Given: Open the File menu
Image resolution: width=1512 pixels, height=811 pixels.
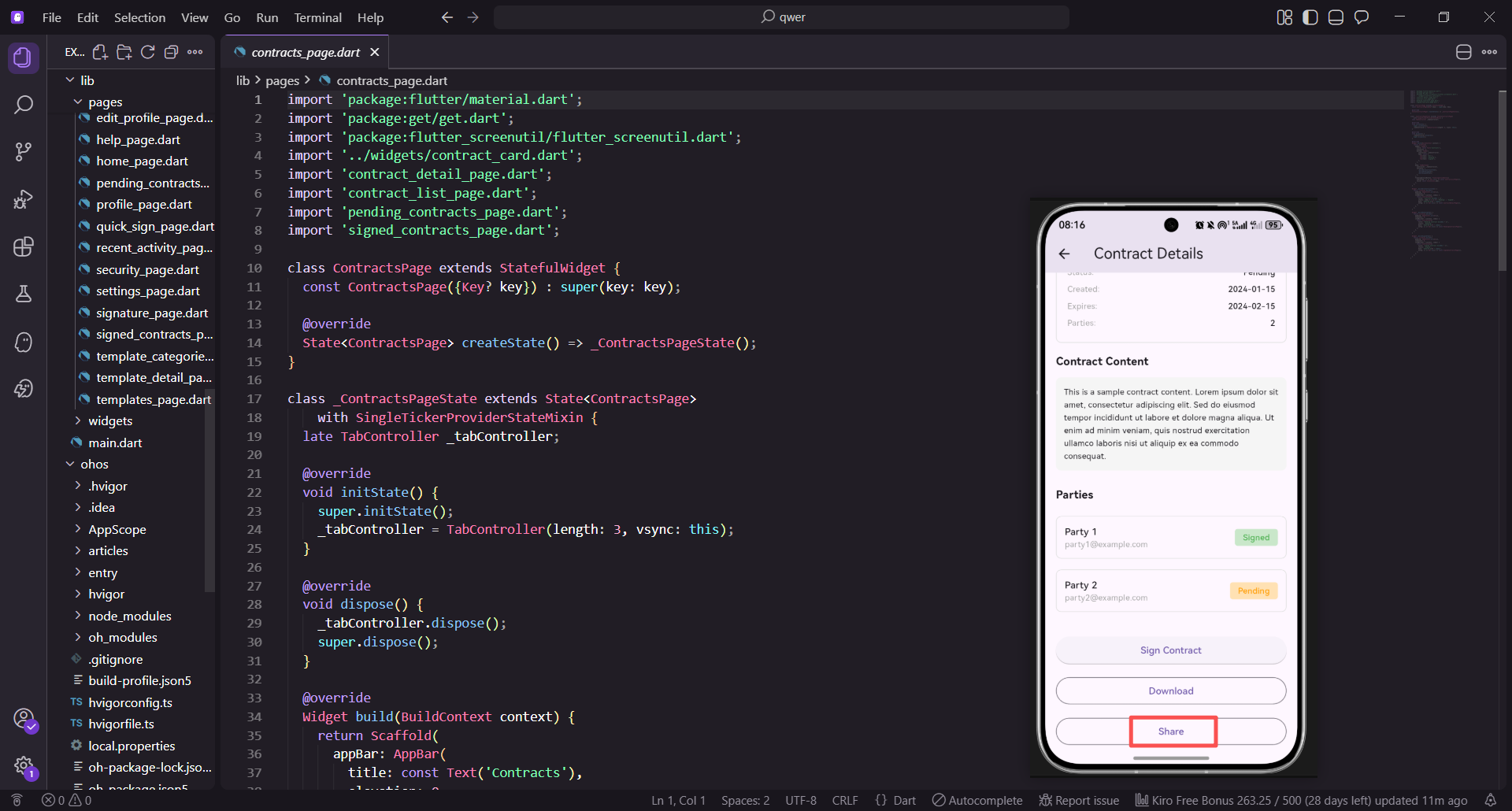Looking at the screenshot, I should [x=52, y=17].
